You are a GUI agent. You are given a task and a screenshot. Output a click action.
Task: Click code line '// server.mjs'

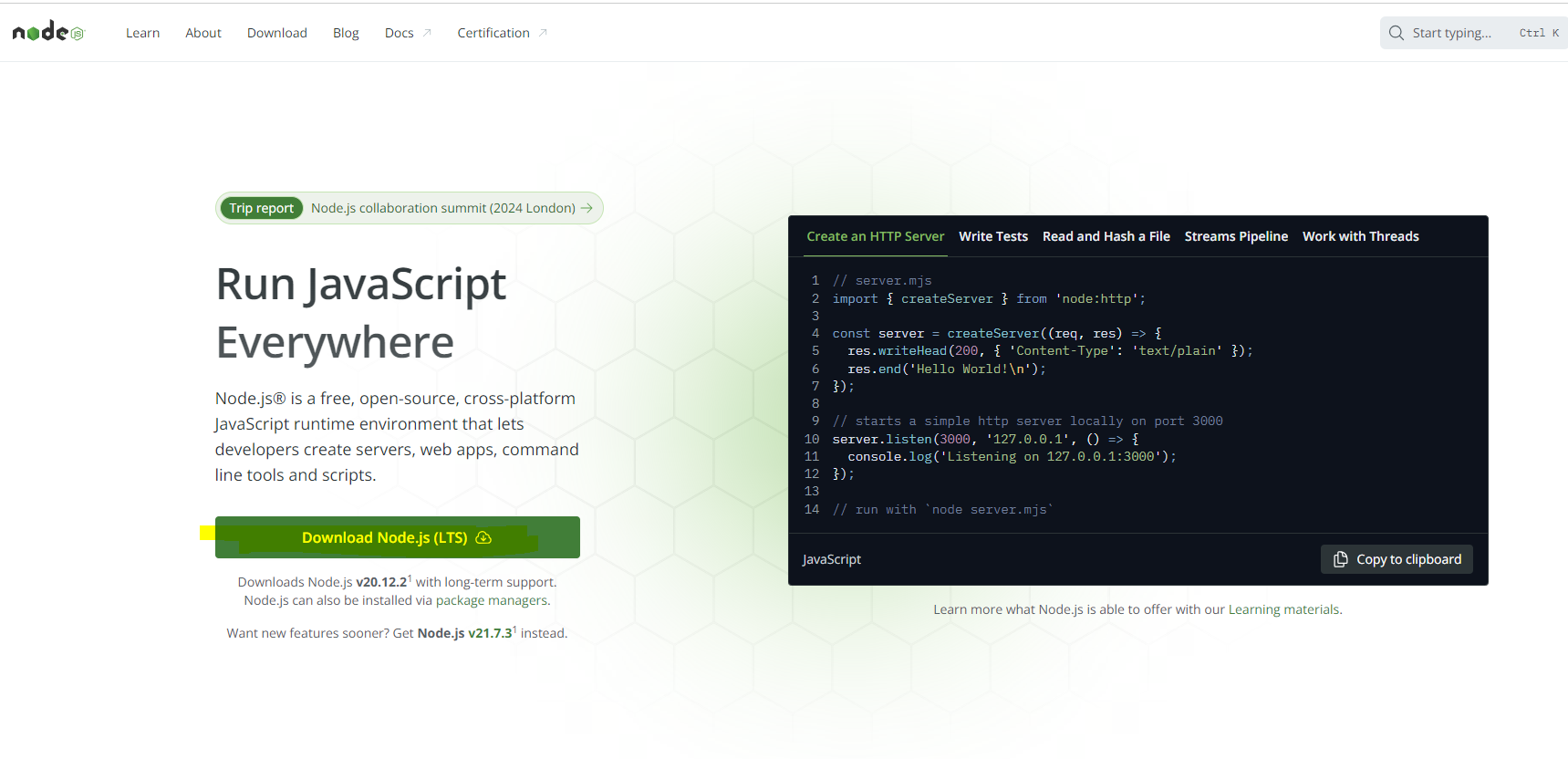tap(882, 281)
